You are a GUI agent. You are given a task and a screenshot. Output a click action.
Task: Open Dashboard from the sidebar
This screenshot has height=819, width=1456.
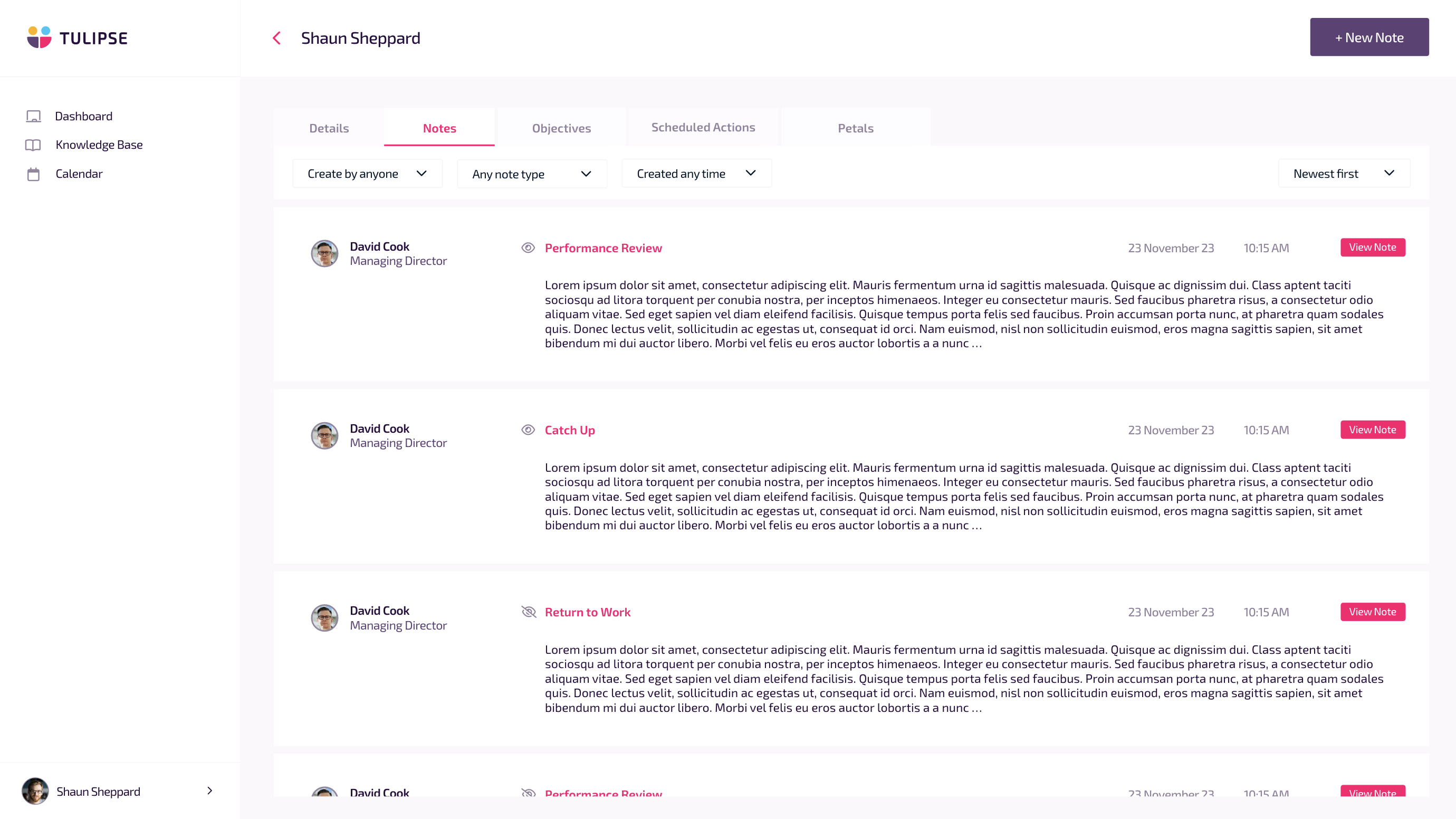(x=84, y=116)
